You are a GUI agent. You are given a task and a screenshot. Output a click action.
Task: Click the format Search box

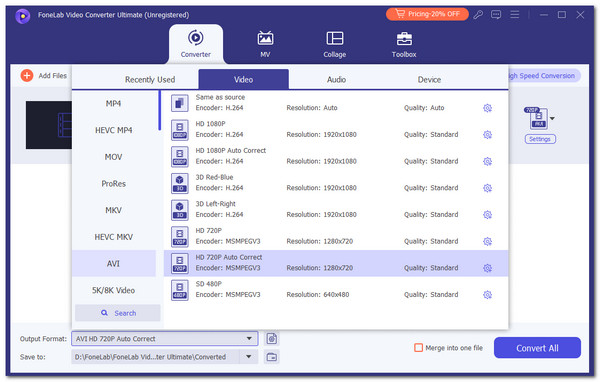click(118, 313)
